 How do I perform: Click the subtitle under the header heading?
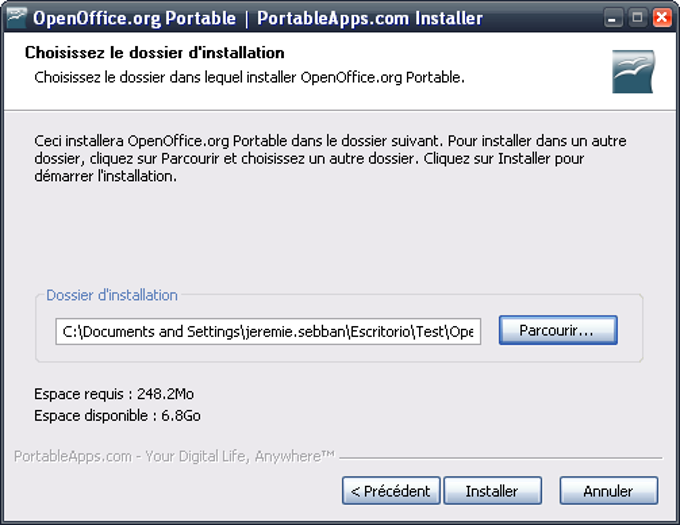coord(249,76)
